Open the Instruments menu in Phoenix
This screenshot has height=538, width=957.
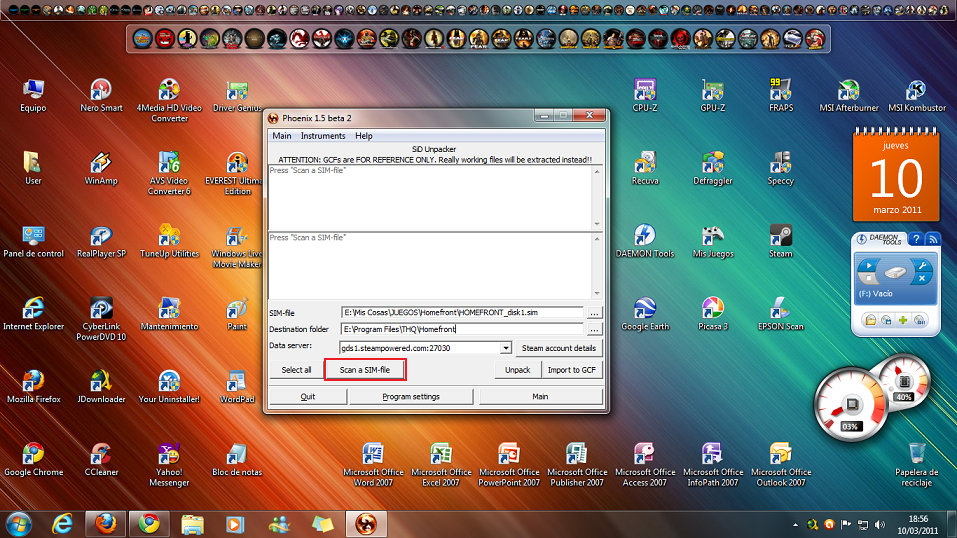click(x=323, y=136)
